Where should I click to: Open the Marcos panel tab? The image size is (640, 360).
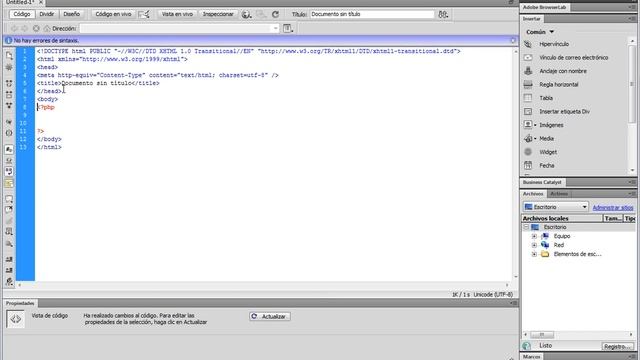[531, 357]
